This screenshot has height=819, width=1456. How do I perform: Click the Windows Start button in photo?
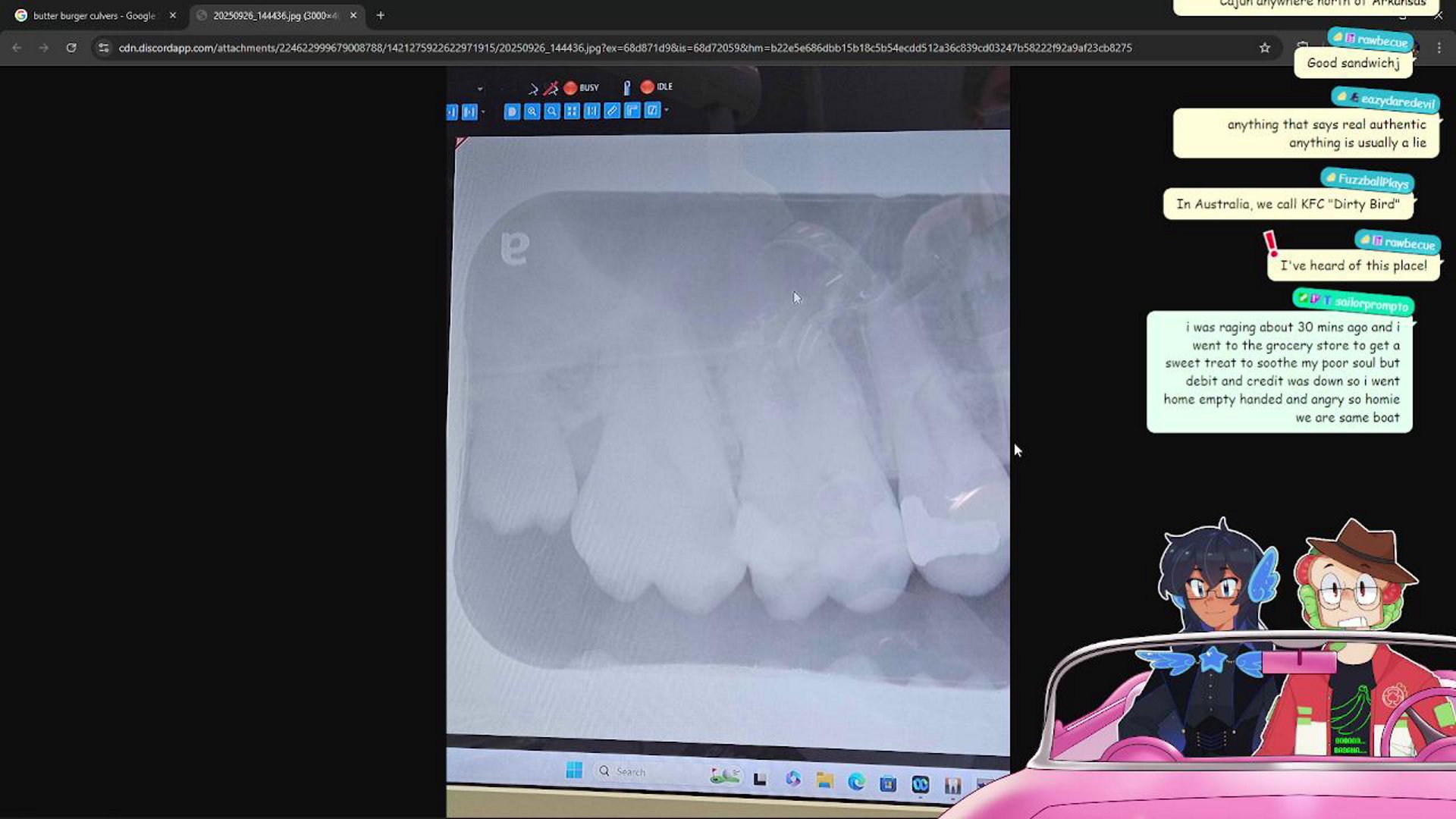(x=574, y=770)
